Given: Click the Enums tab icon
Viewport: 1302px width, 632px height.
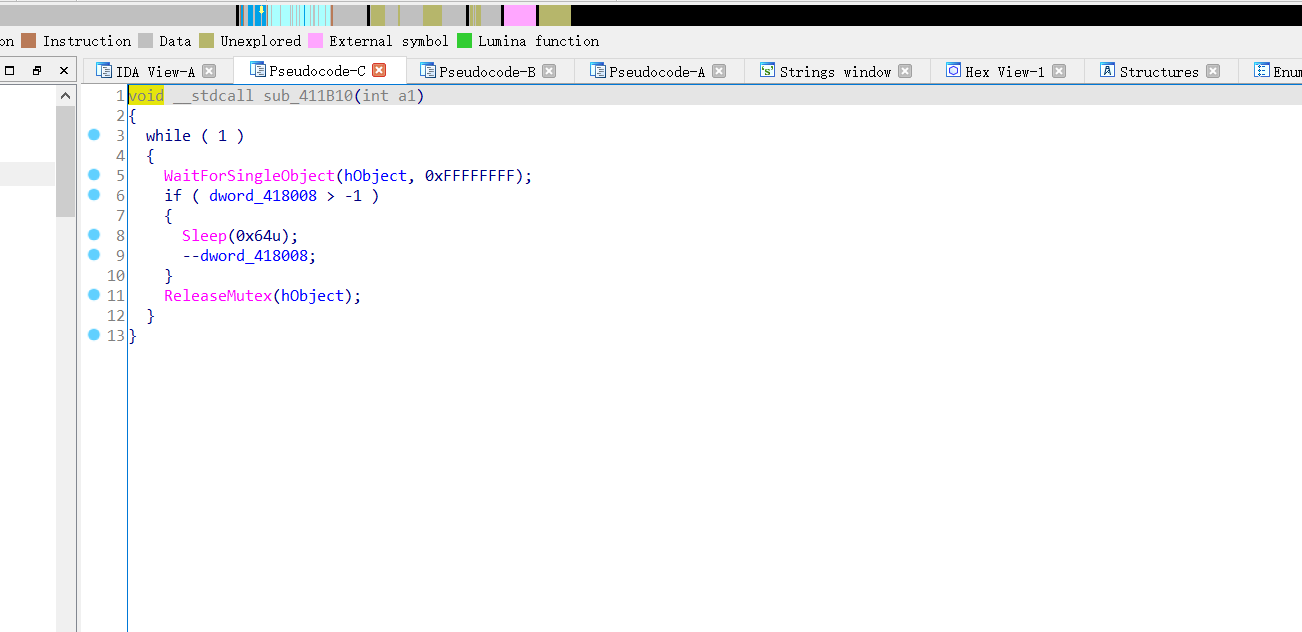Looking at the screenshot, I should click(x=1263, y=71).
